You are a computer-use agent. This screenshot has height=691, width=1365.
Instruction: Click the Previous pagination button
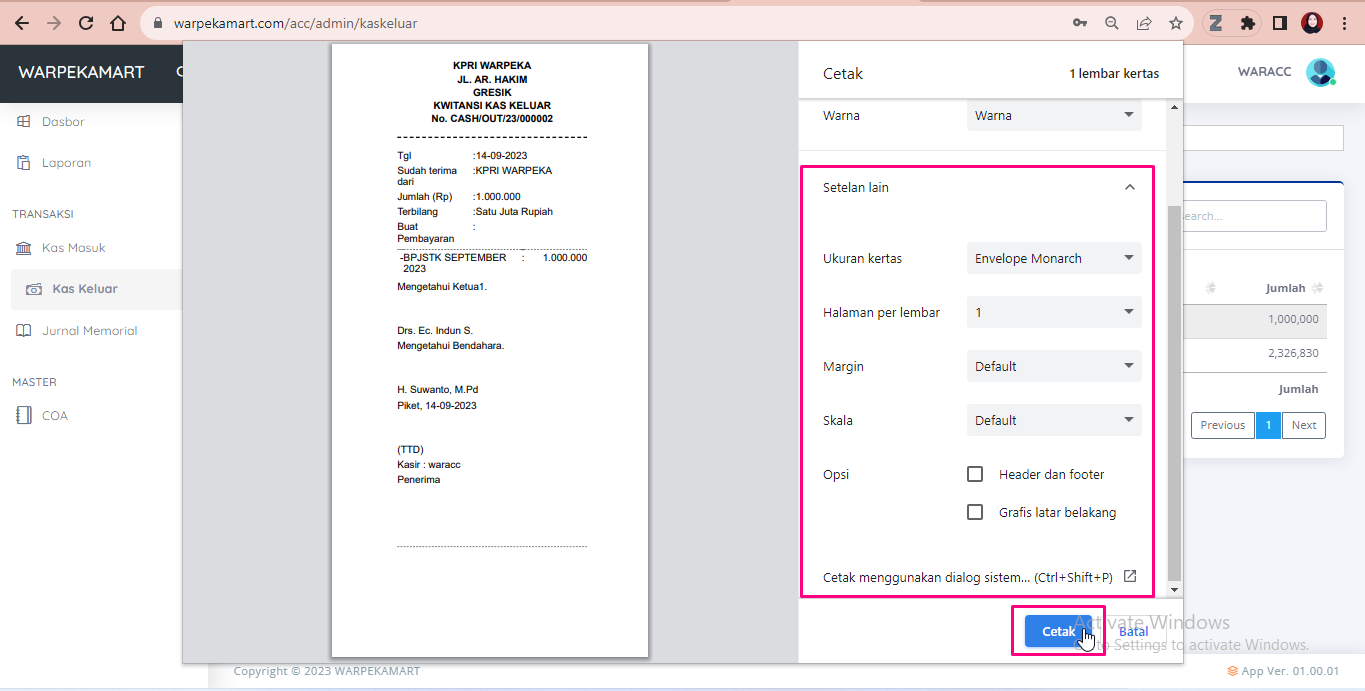(1222, 425)
